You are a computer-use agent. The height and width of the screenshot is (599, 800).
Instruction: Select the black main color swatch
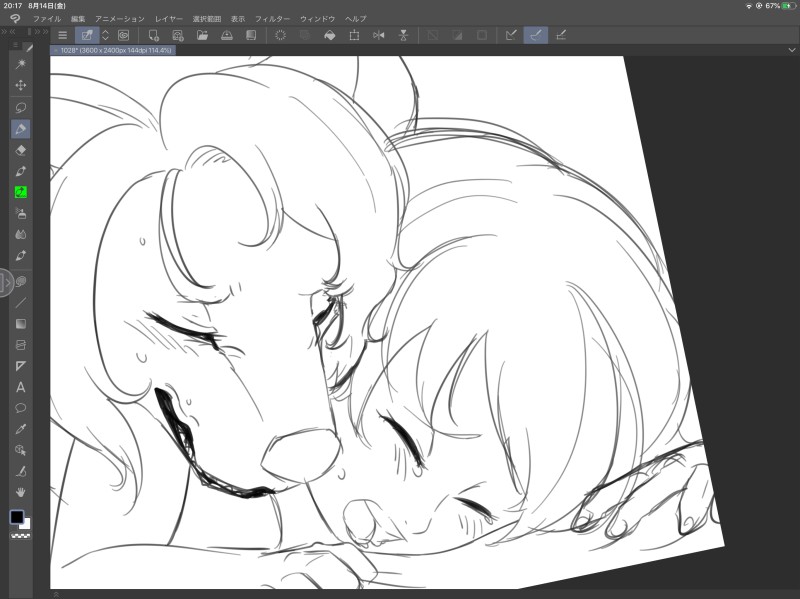(x=17, y=517)
